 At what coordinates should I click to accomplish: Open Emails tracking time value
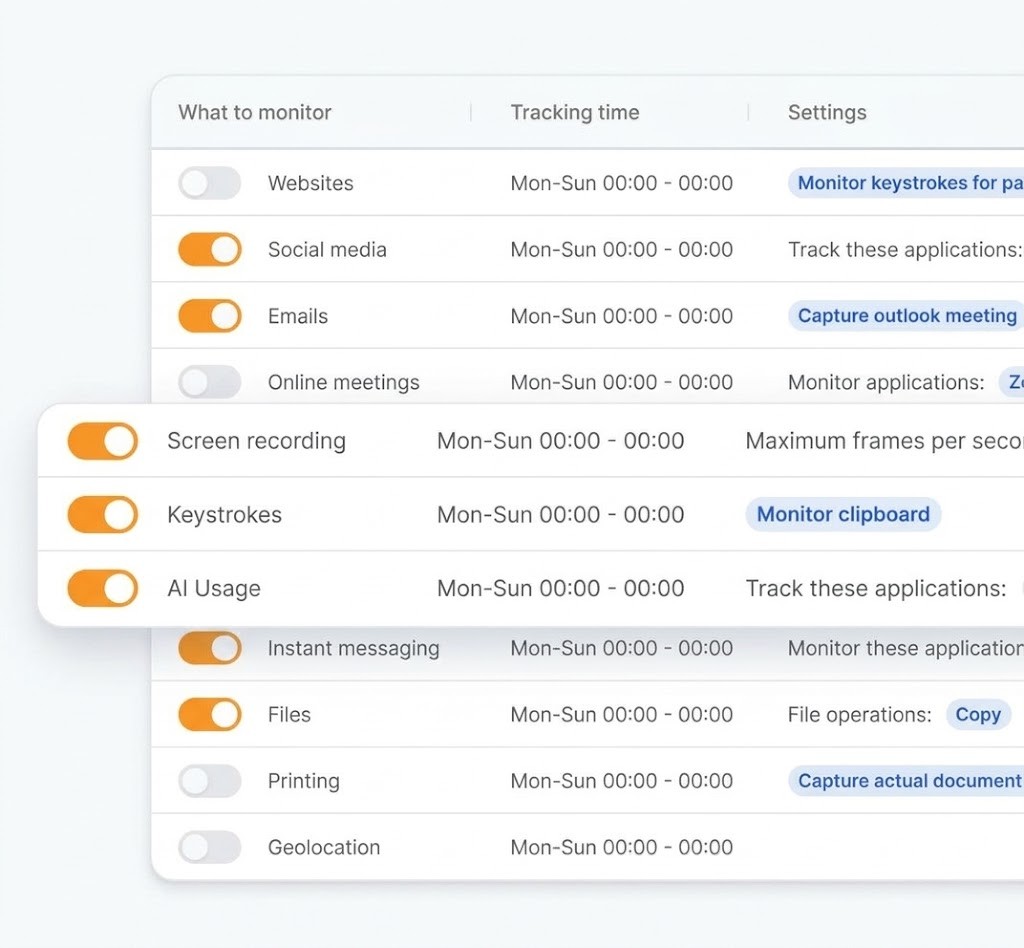tap(622, 316)
